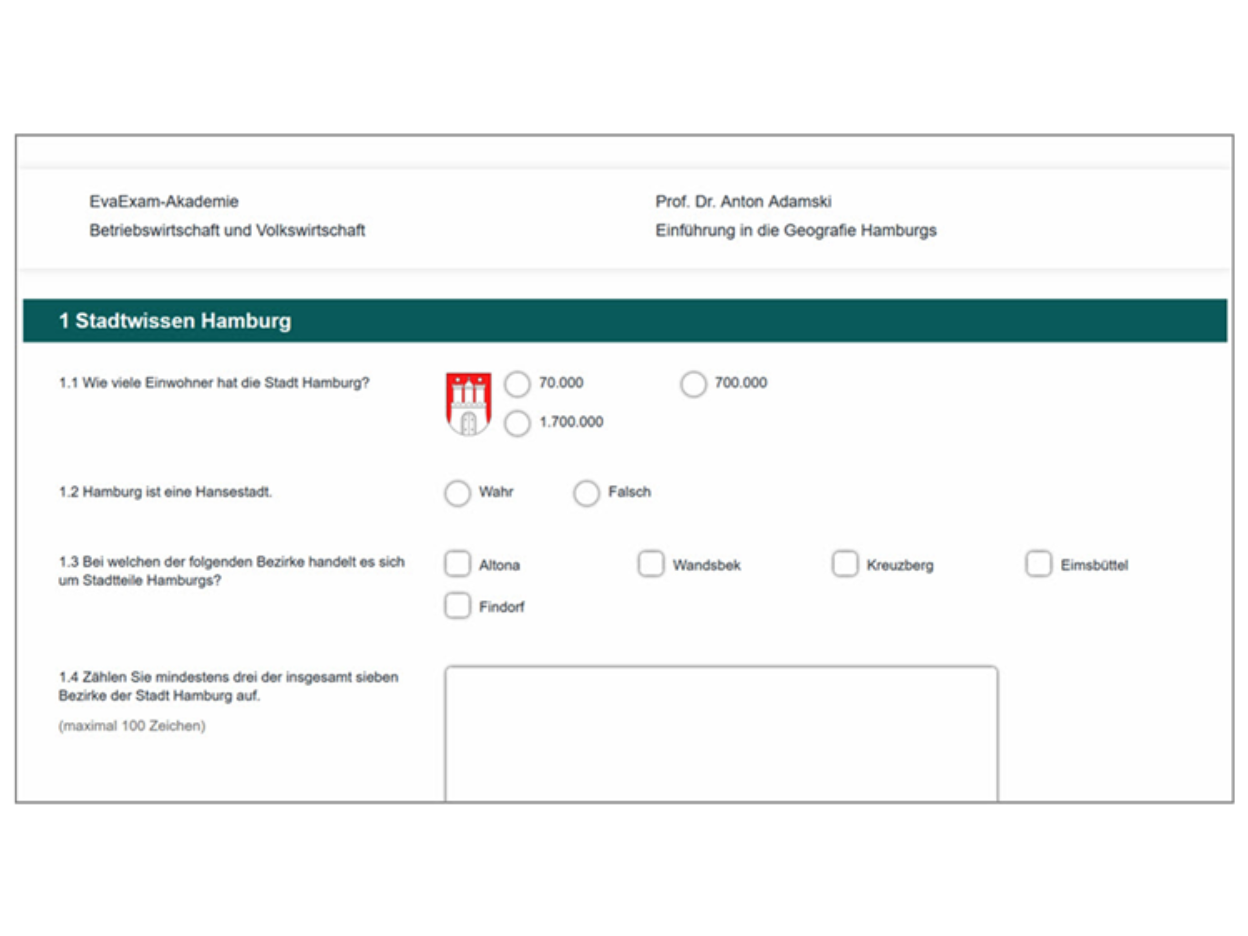This screenshot has width=1248, height=936.
Task: Click the Betriebswirtschaft und Volkswirtschaft text
Action: (x=227, y=231)
